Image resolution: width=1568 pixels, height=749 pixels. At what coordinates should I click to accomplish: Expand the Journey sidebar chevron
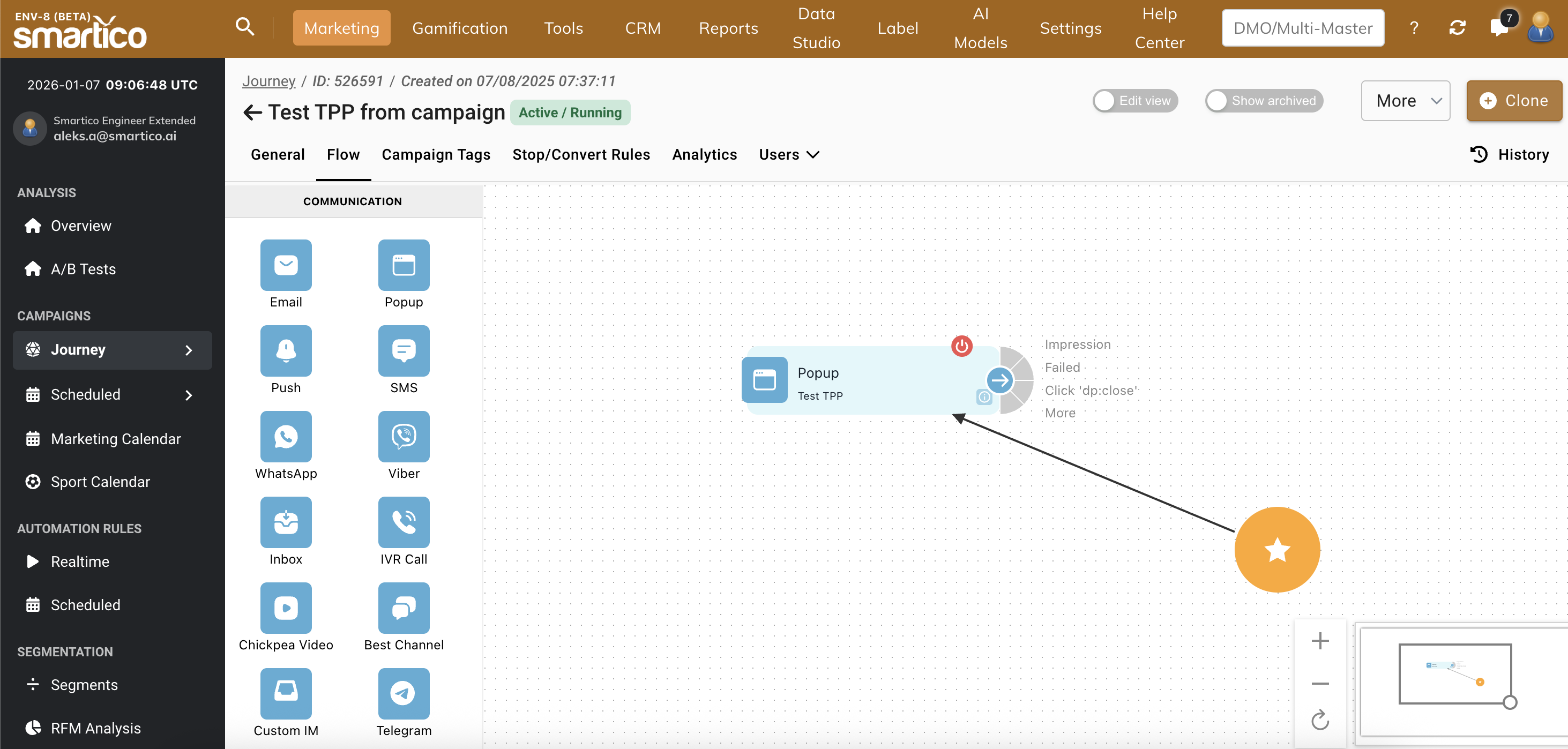tap(189, 350)
